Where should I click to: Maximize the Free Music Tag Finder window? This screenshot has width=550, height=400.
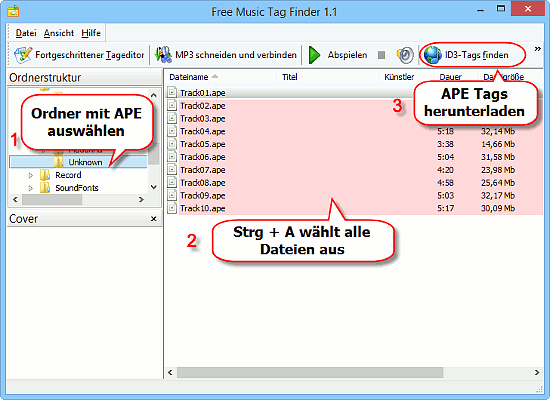(501, 8)
